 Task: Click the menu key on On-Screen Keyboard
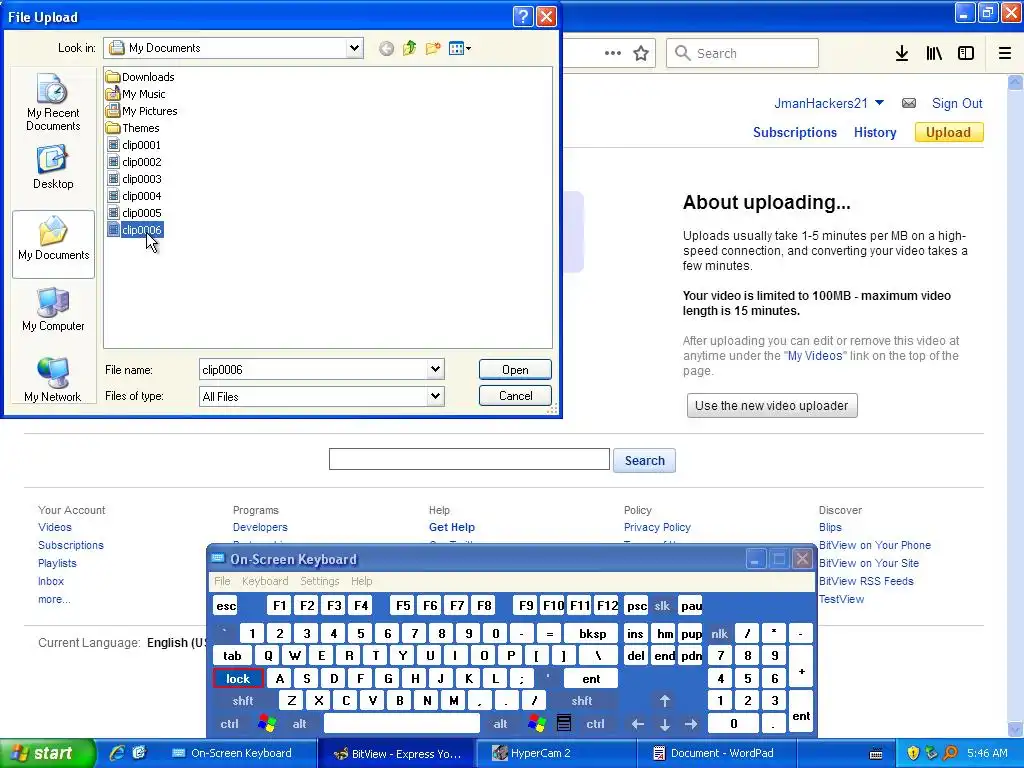tap(564, 723)
